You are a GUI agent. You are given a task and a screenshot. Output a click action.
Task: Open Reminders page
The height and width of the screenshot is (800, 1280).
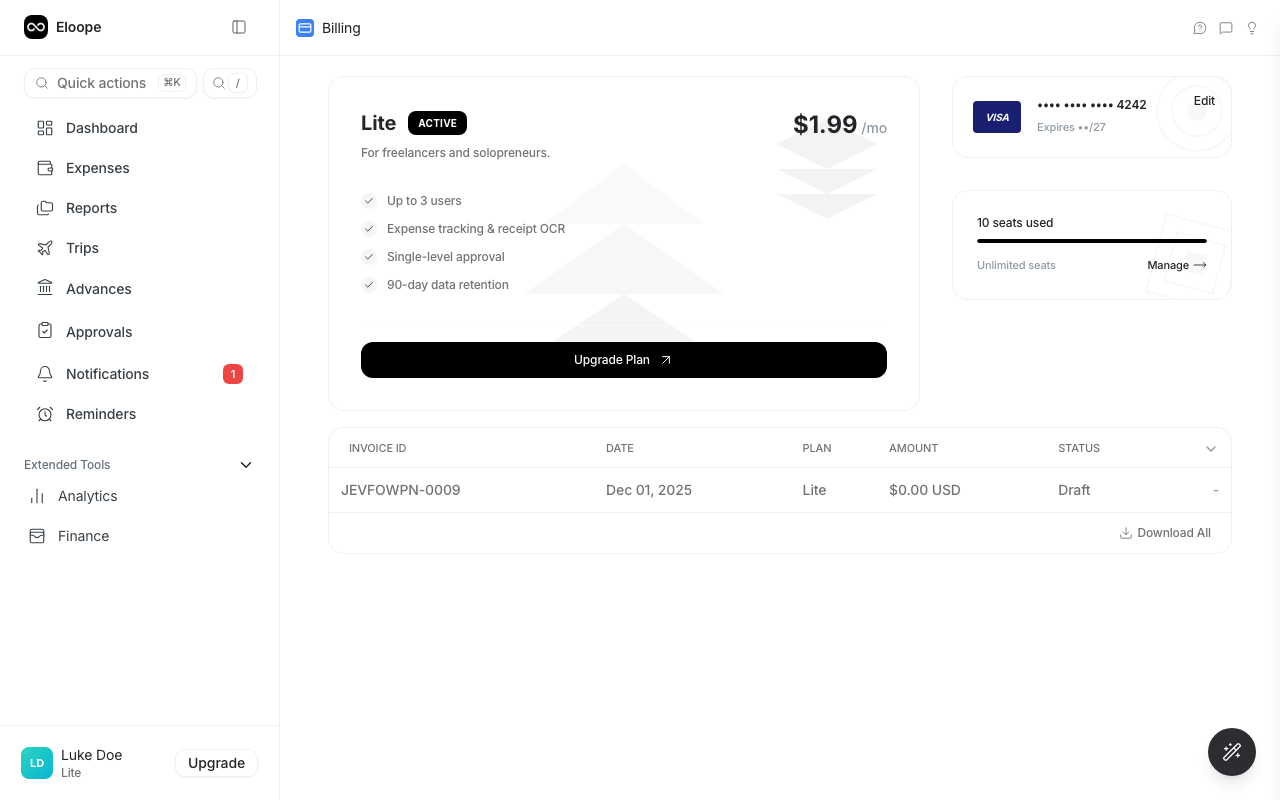click(x=140, y=414)
